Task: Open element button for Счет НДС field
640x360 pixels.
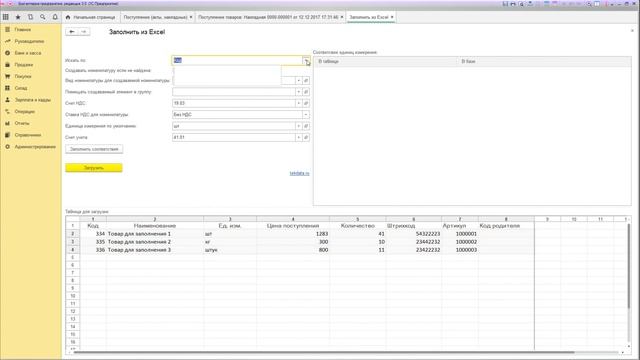Action: point(306,104)
